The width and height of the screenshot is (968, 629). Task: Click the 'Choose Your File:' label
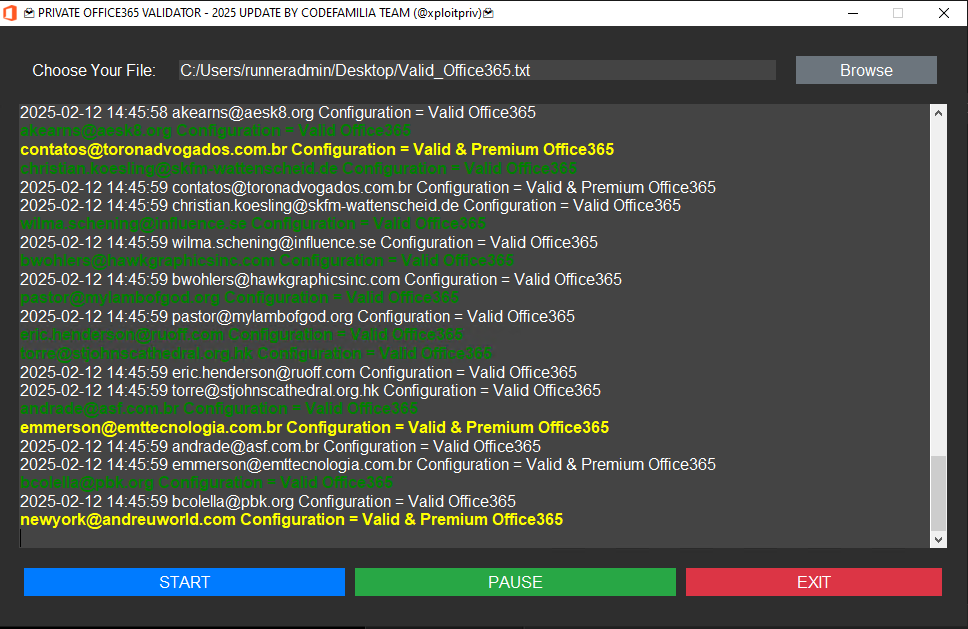coord(94,70)
